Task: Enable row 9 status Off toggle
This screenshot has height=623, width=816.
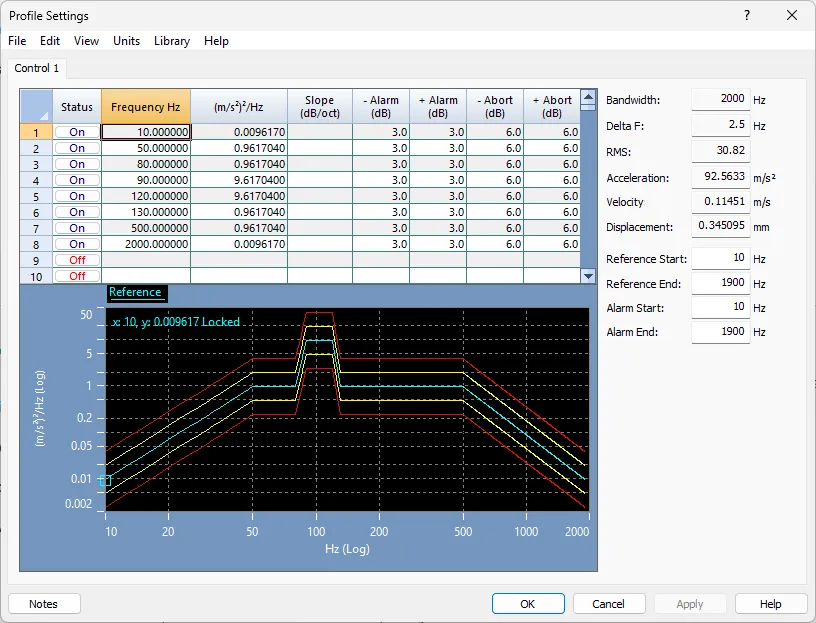Action: pos(77,260)
